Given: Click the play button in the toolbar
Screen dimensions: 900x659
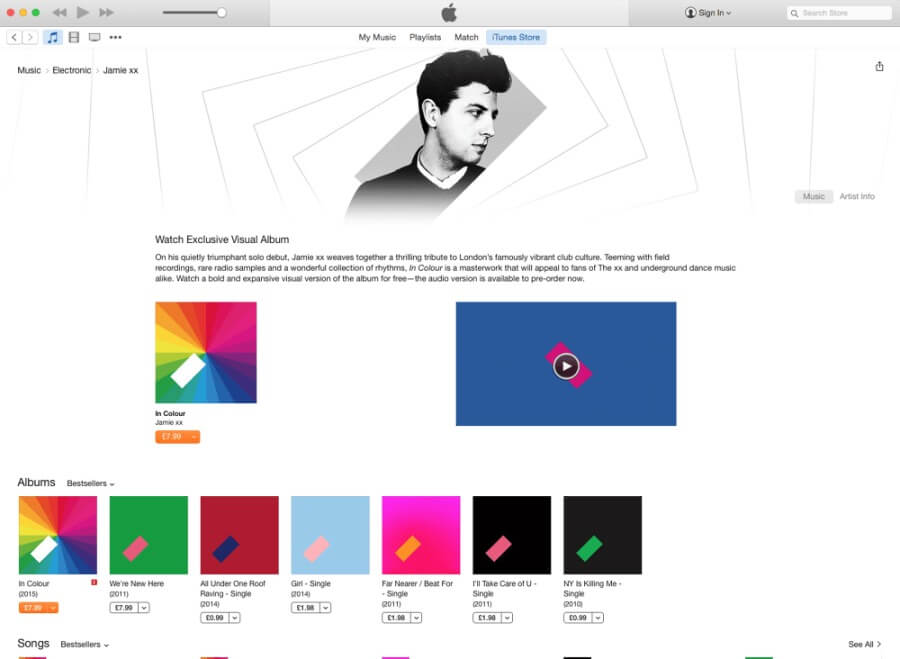Looking at the screenshot, I should (83, 12).
